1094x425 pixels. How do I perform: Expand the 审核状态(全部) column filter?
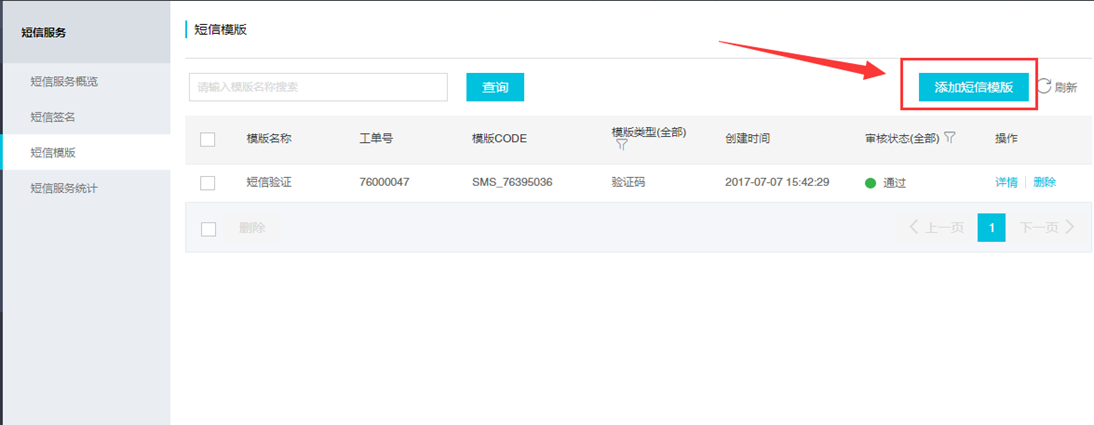[x=902, y=138]
